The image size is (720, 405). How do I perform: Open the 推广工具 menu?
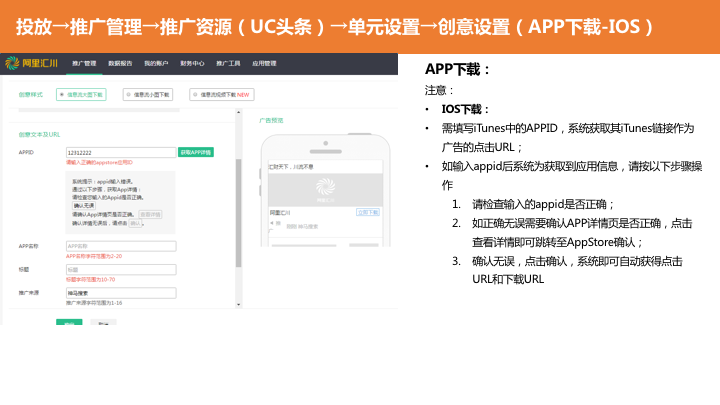[x=228, y=63]
